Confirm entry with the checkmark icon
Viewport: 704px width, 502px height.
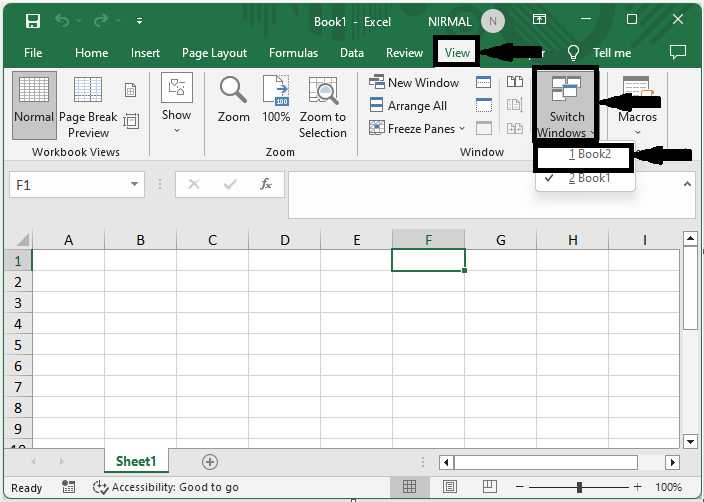pos(230,184)
